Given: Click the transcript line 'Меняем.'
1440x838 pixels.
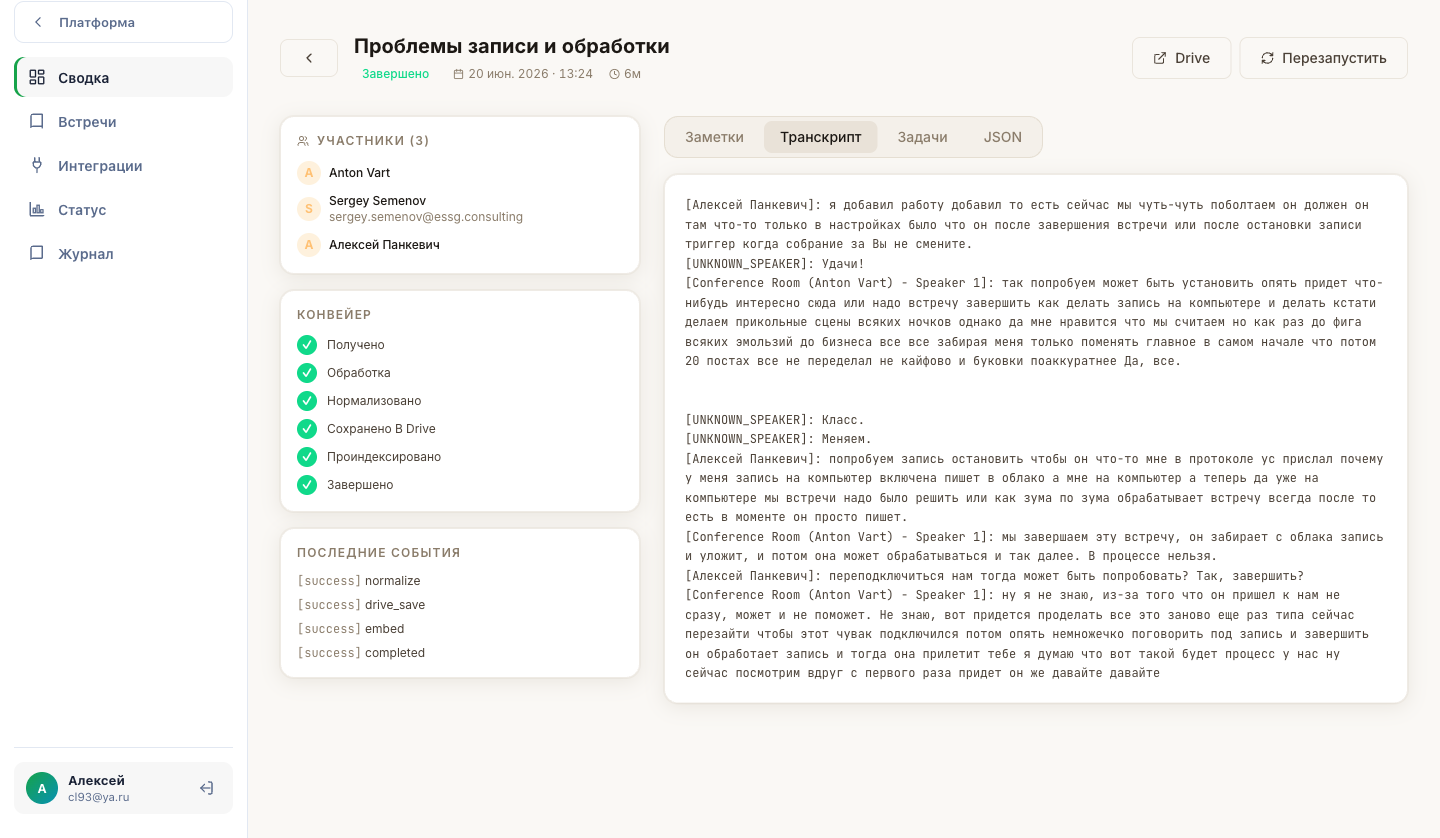Looking at the screenshot, I should click(x=779, y=439).
